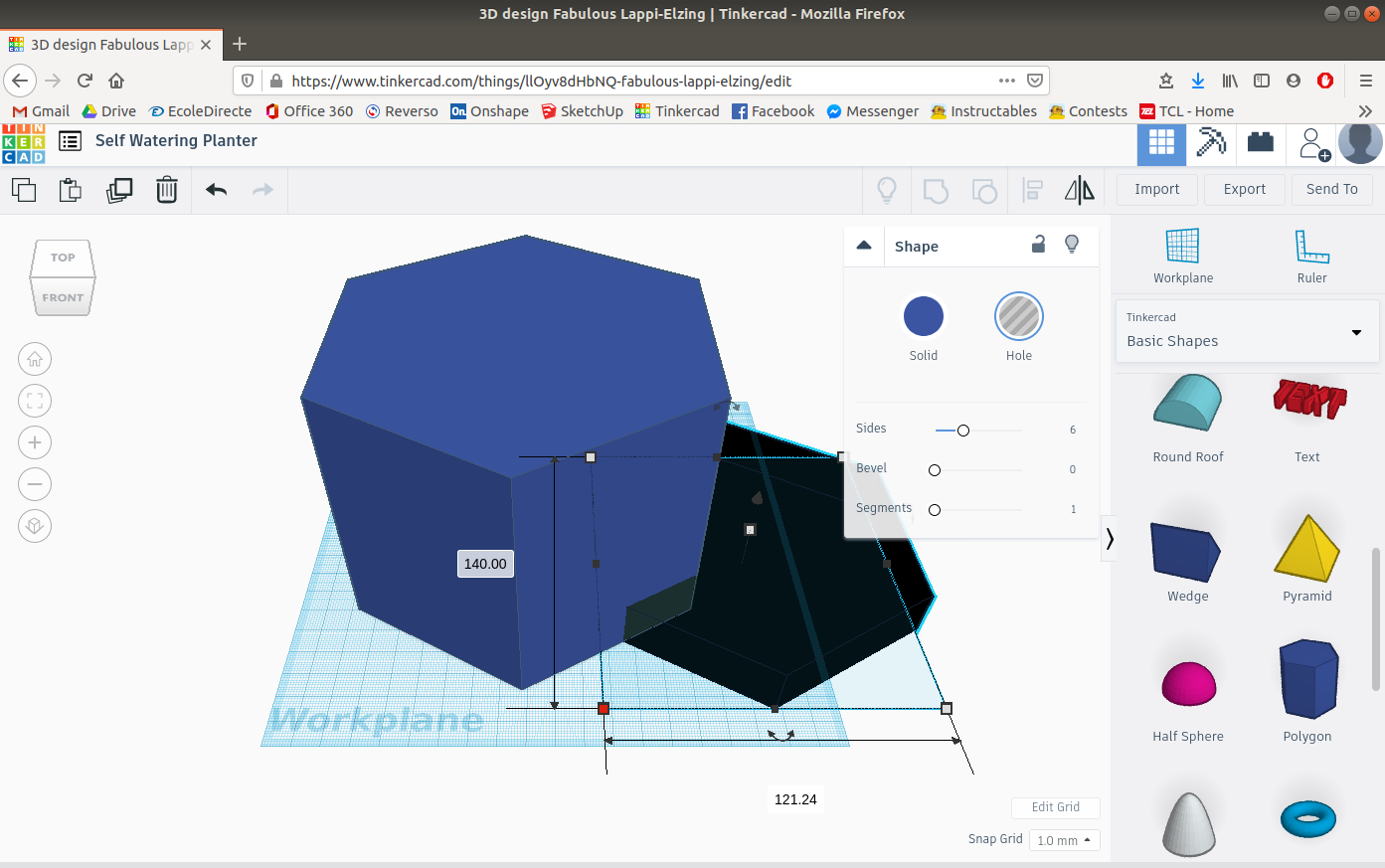The width and height of the screenshot is (1385, 868).
Task: Adjust the Sides slider handle
Action: [x=963, y=431]
